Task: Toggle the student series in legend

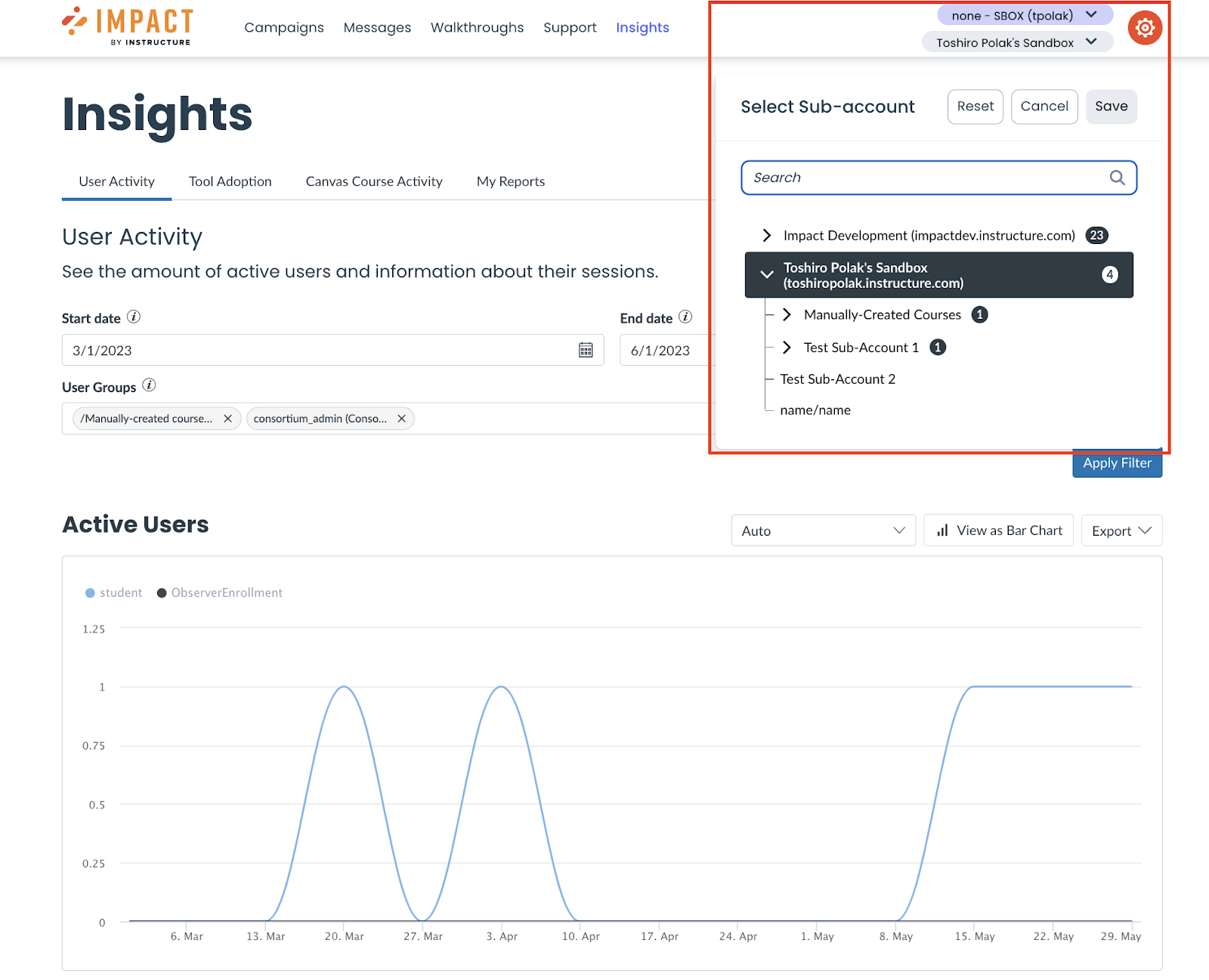Action: click(x=114, y=593)
